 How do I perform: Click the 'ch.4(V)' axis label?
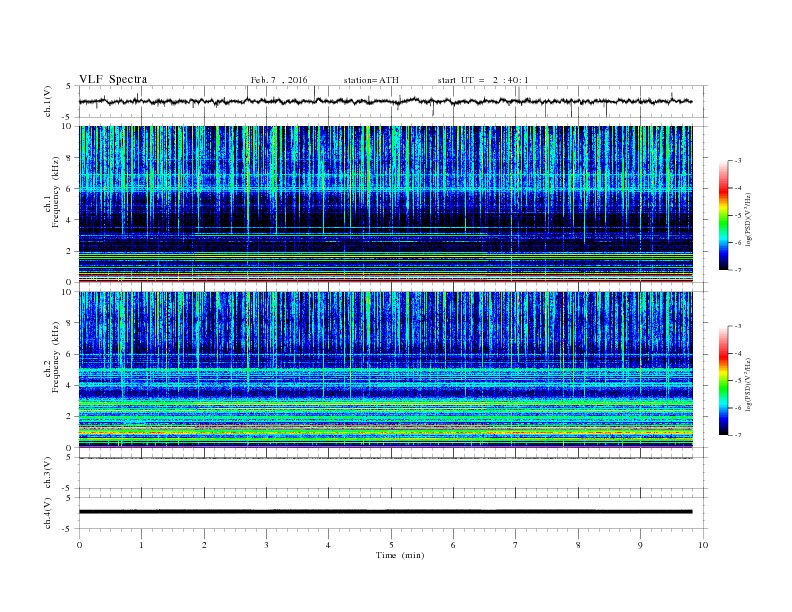tap(48, 513)
